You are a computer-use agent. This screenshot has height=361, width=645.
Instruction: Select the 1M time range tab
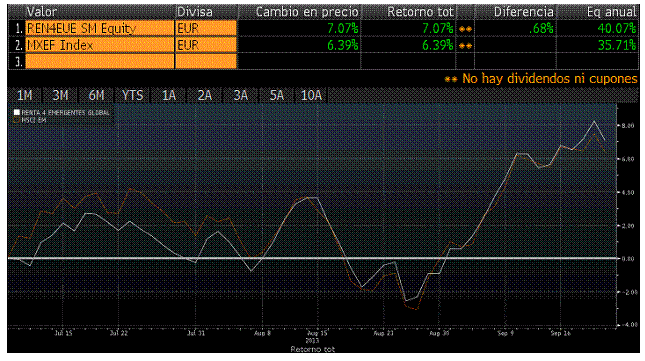25,95
